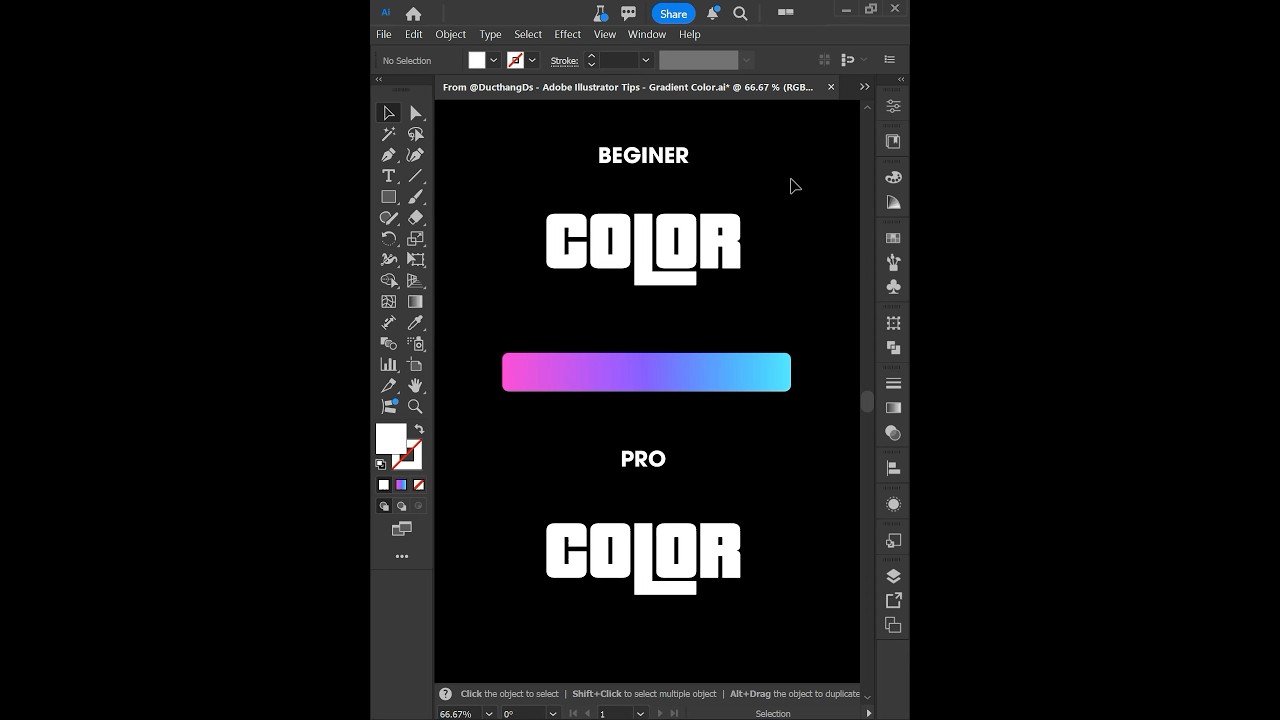Click the Share button

pos(673,14)
